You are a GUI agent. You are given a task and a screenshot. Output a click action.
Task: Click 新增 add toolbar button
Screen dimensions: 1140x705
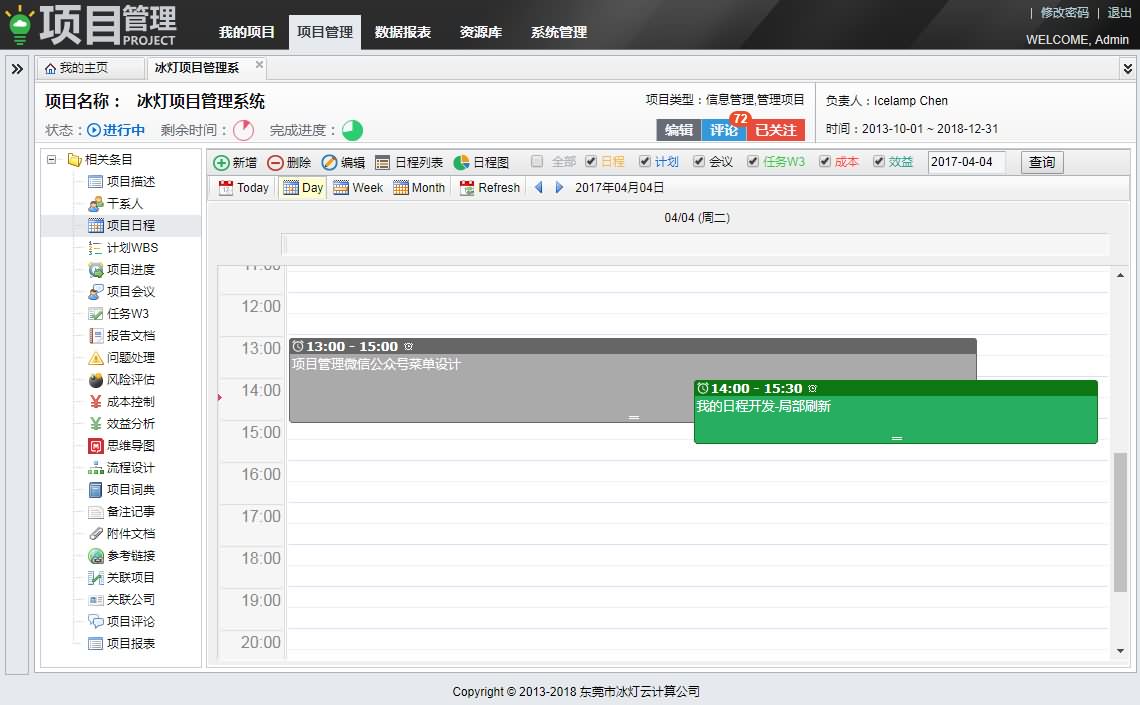pos(235,162)
